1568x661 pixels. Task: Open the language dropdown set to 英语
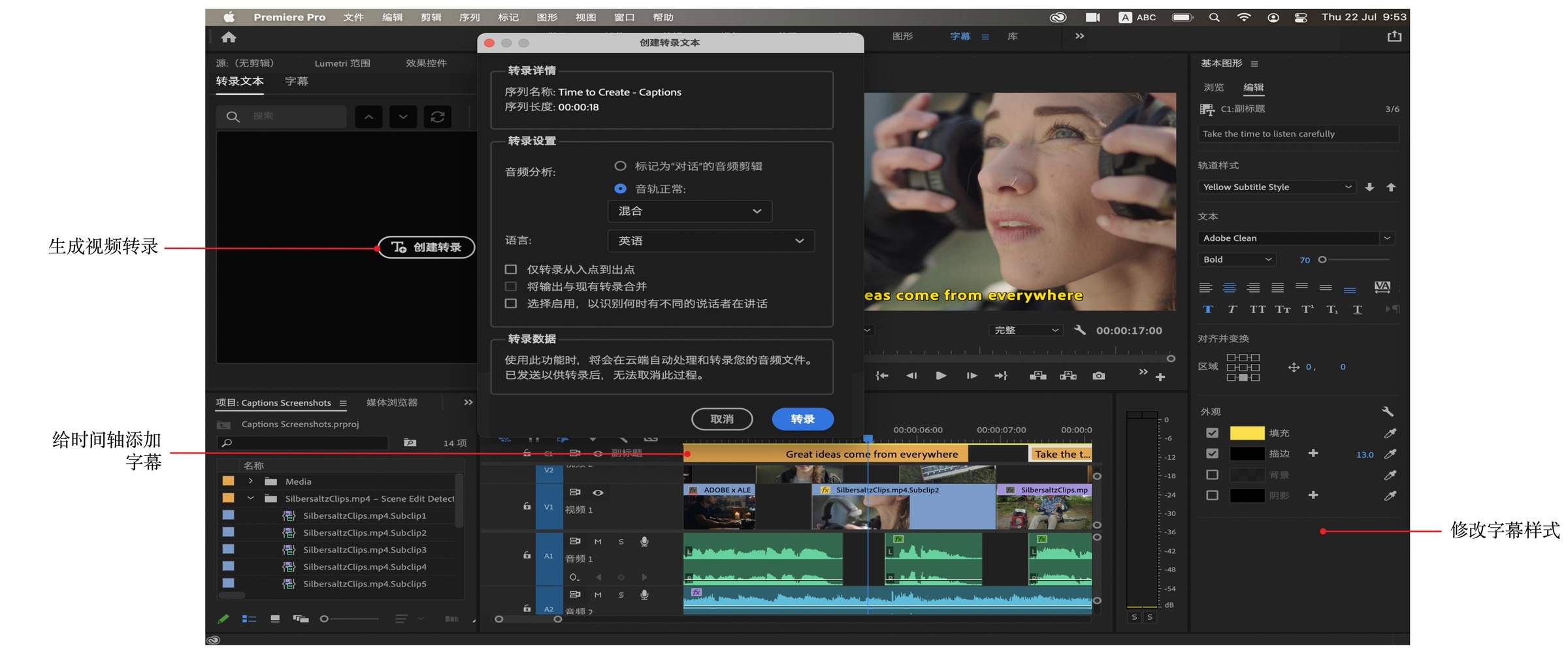click(711, 241)
